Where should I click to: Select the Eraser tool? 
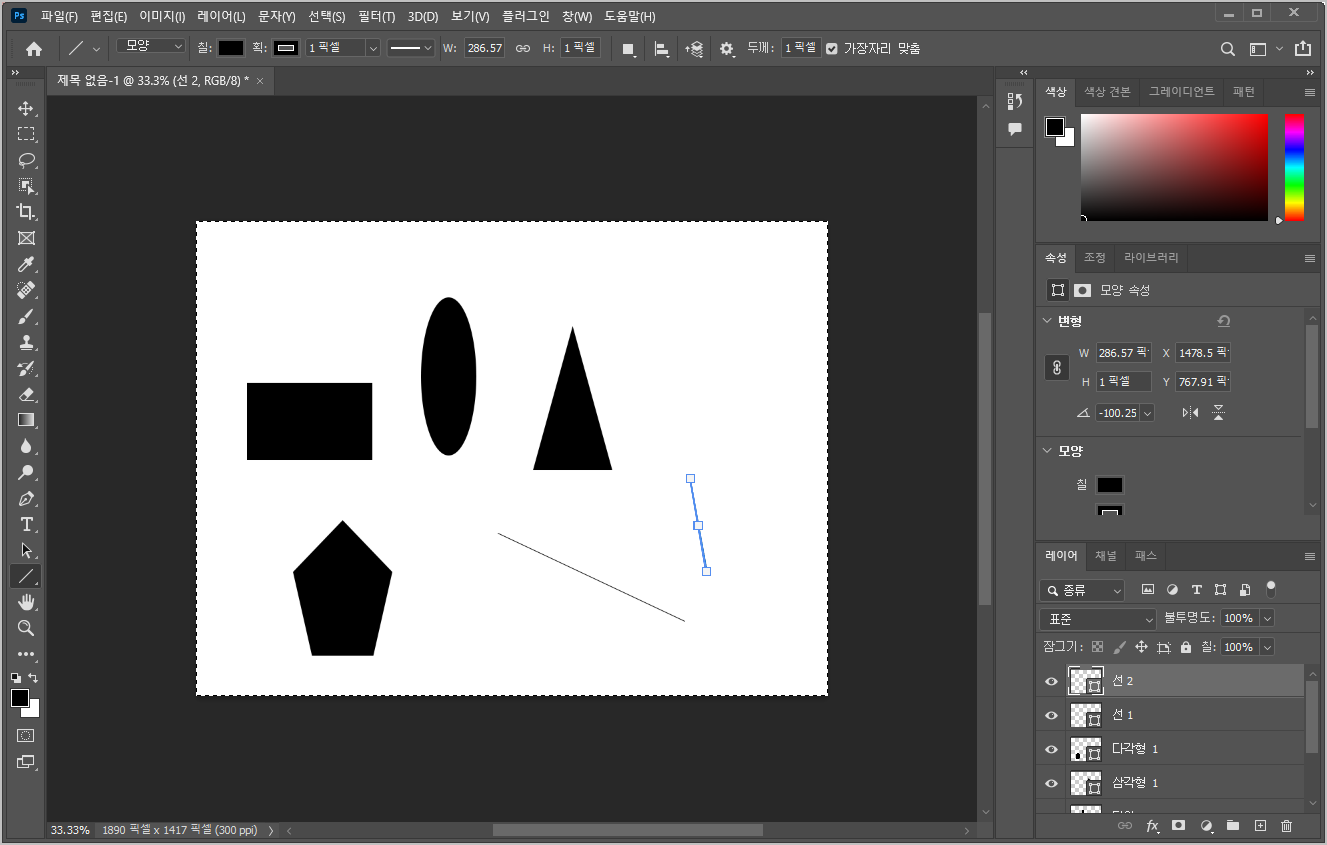(26, 394)
